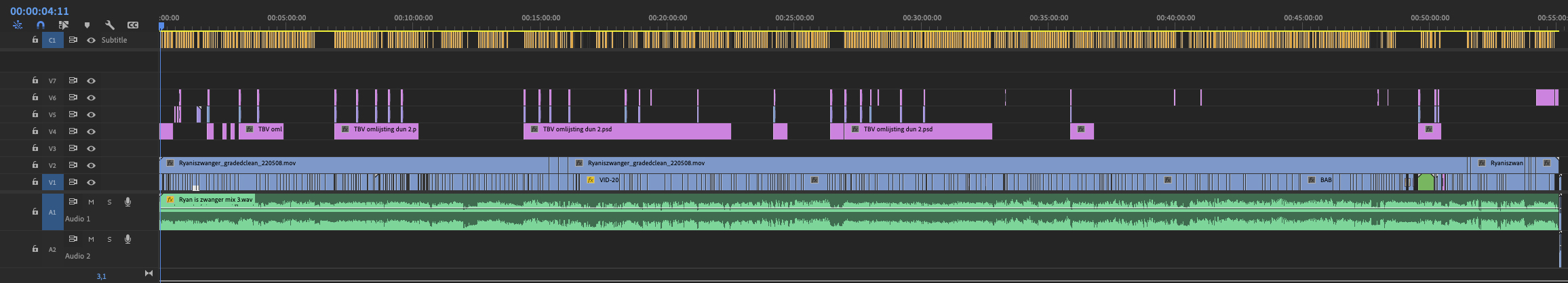Hide the Subtitle track with eye icon
1568x283 pixels.
click(91, 40)
